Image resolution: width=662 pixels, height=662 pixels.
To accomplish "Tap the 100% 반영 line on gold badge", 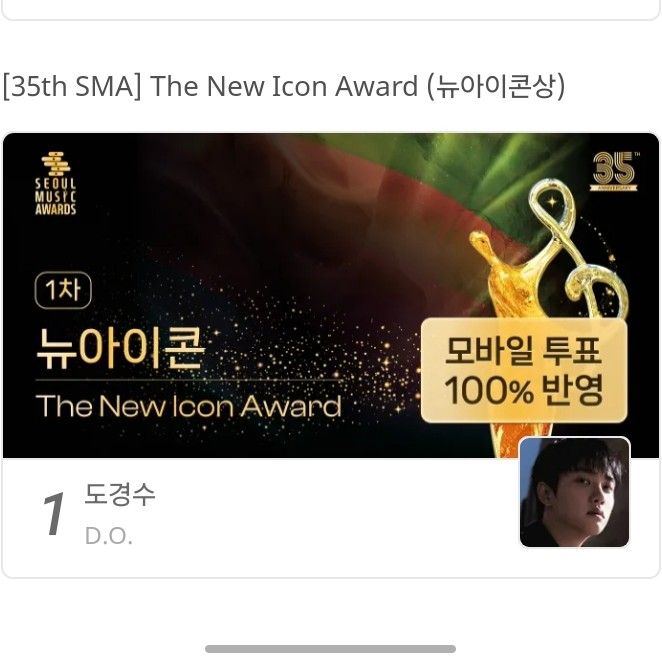I will click(x=524, y=391).
